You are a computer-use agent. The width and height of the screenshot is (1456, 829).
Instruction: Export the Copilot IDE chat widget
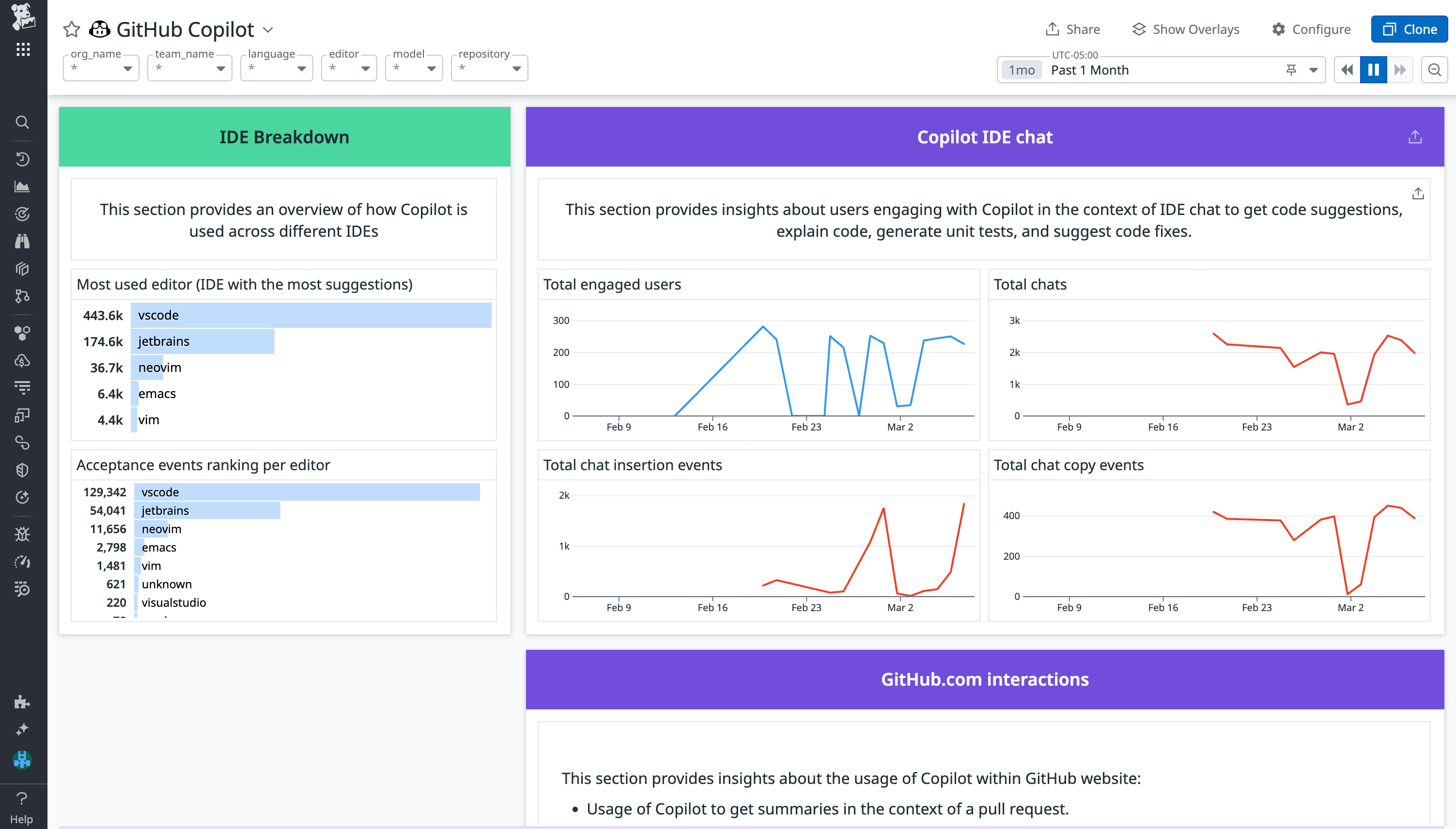click(1415, 137)
